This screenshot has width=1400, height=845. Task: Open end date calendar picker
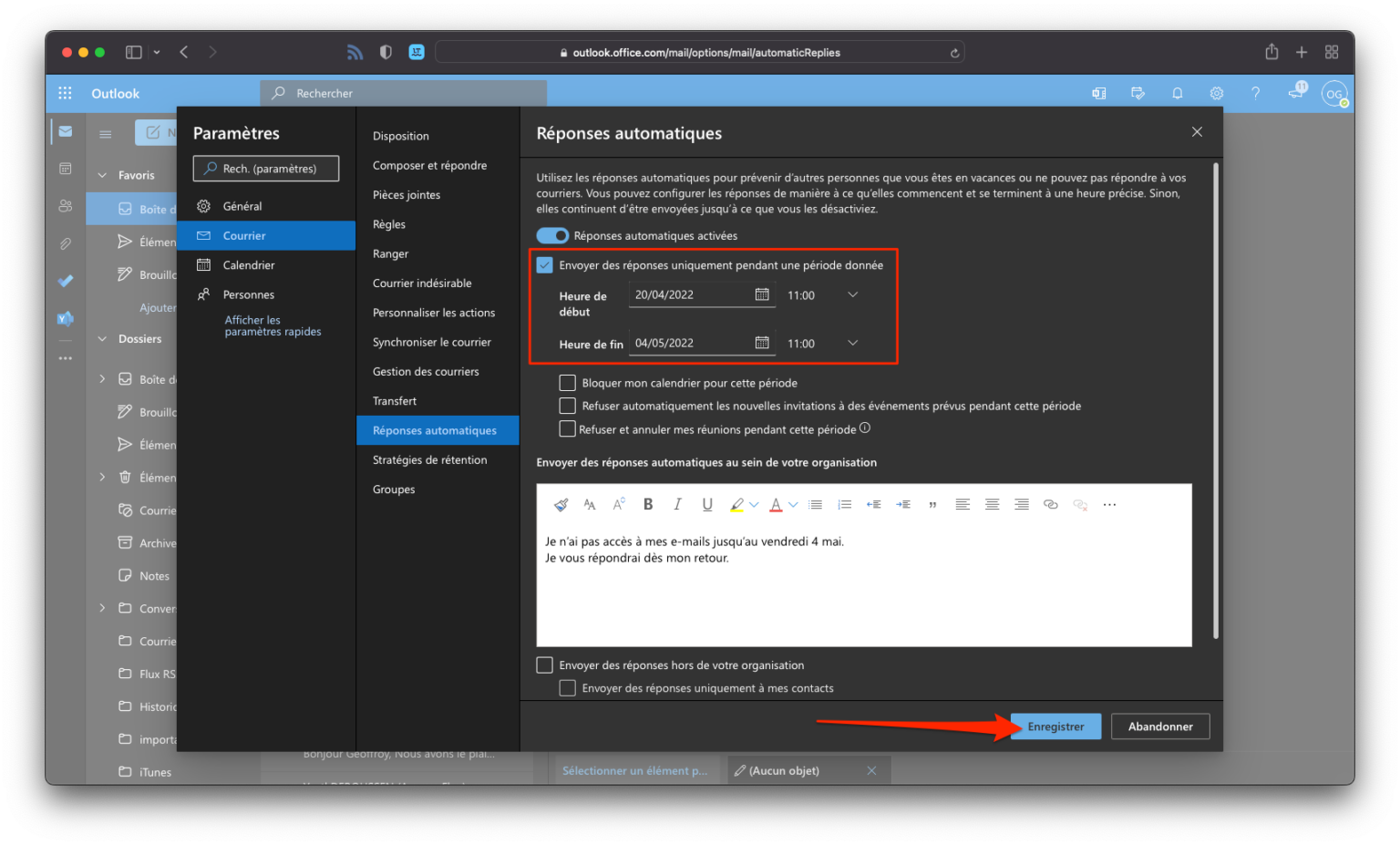click(x=762, y=343)
